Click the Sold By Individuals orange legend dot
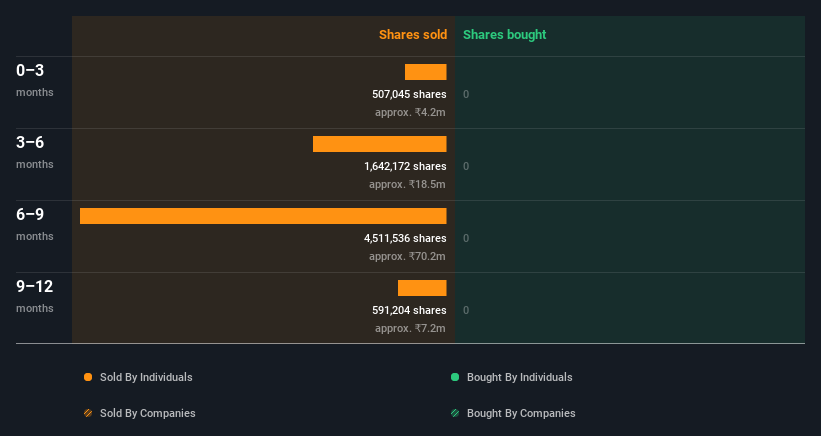 coord(88,377)
